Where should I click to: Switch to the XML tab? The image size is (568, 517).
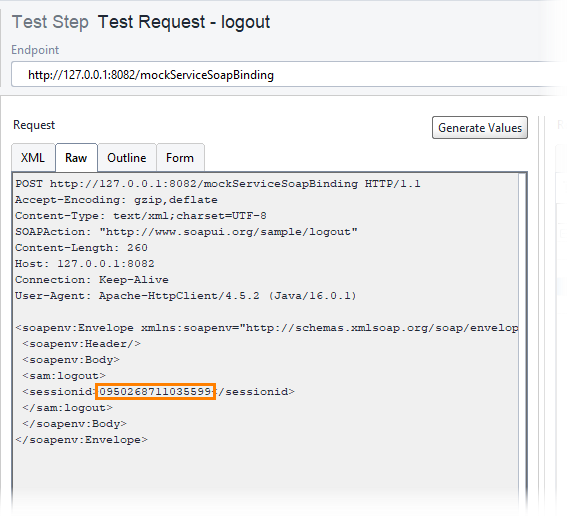tap(33, 158)
